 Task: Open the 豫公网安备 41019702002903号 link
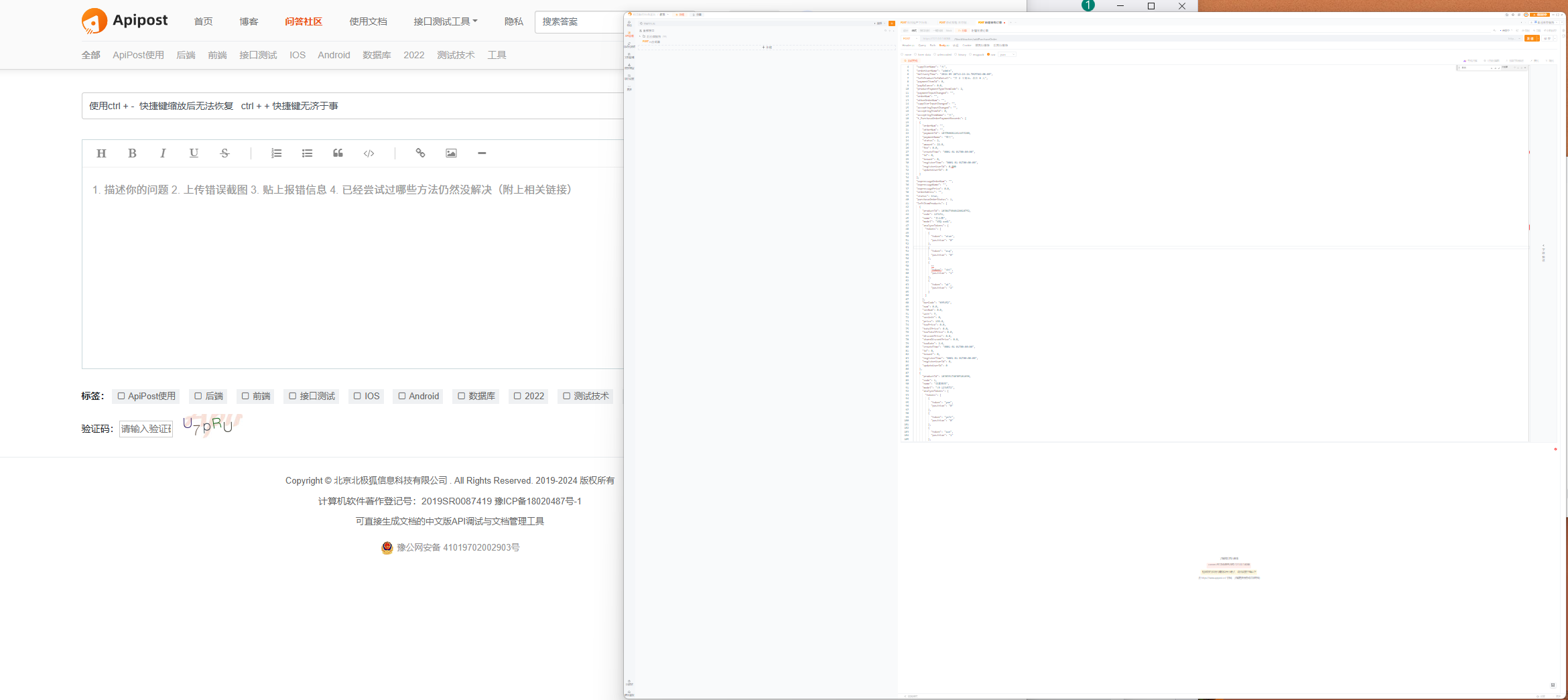pyautogui.click(x=458, y=548)
